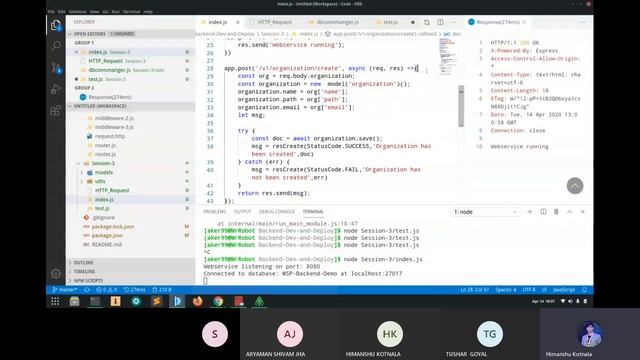Viewport: 640px width, 360px height.
Task: Close the index.js editor tab
Action: coord(238,22)
